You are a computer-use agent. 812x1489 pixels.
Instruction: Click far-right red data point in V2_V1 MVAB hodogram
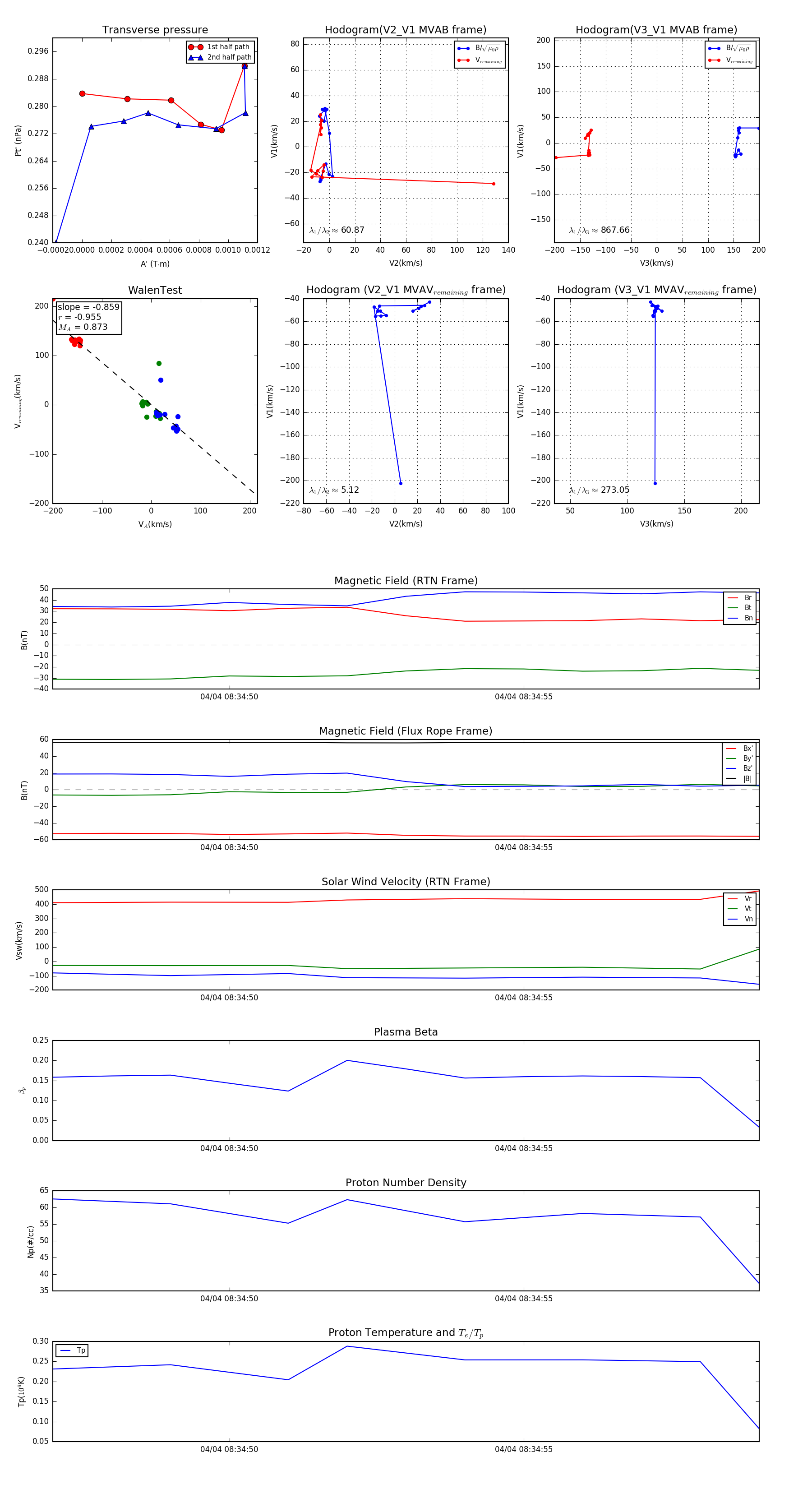pos(493,184)
